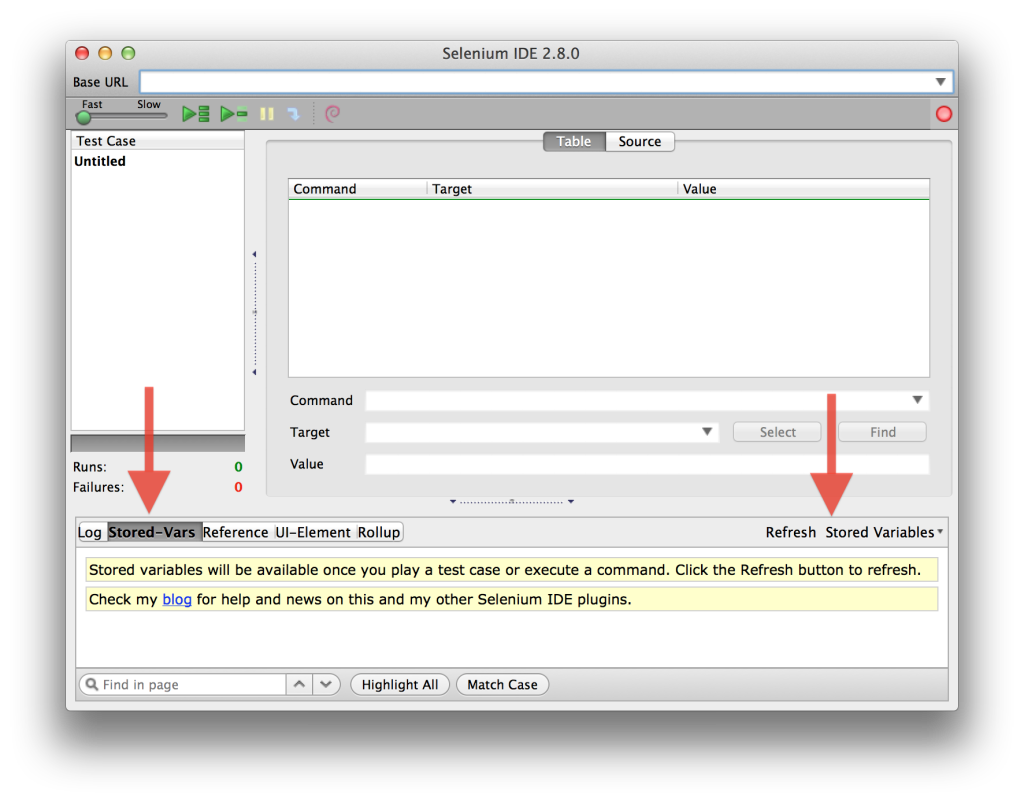1024x802 pixels.
Task: Click the test run progress bar
Action: pos(157,443)
